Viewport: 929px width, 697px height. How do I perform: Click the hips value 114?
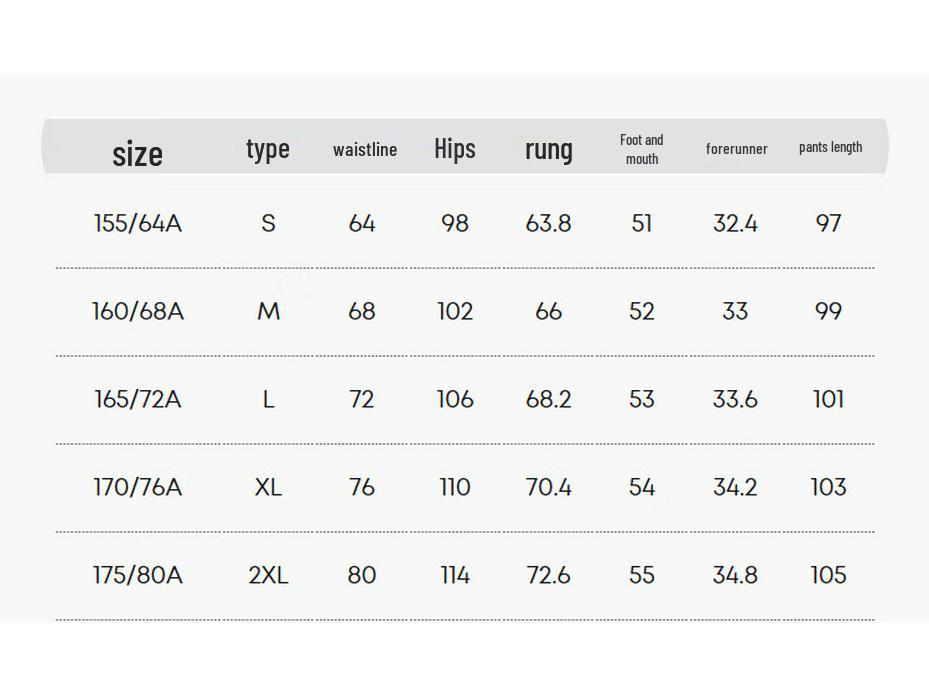pyautogui.click(x=455, y=575)
